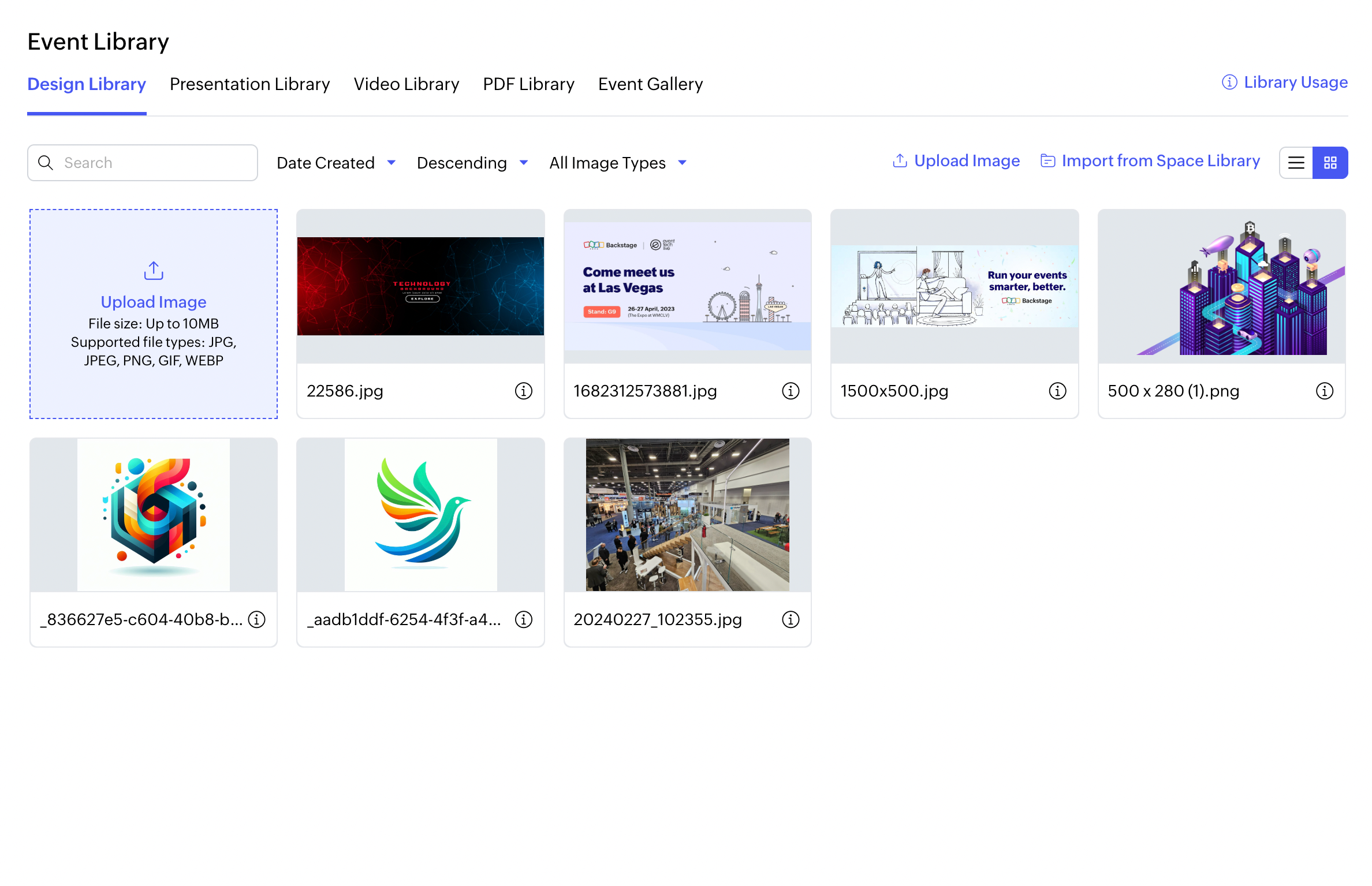Viewport: 1372px width, 886px height.
Task: Click upload icon in dashed drop area
Action: coord(154,271)
